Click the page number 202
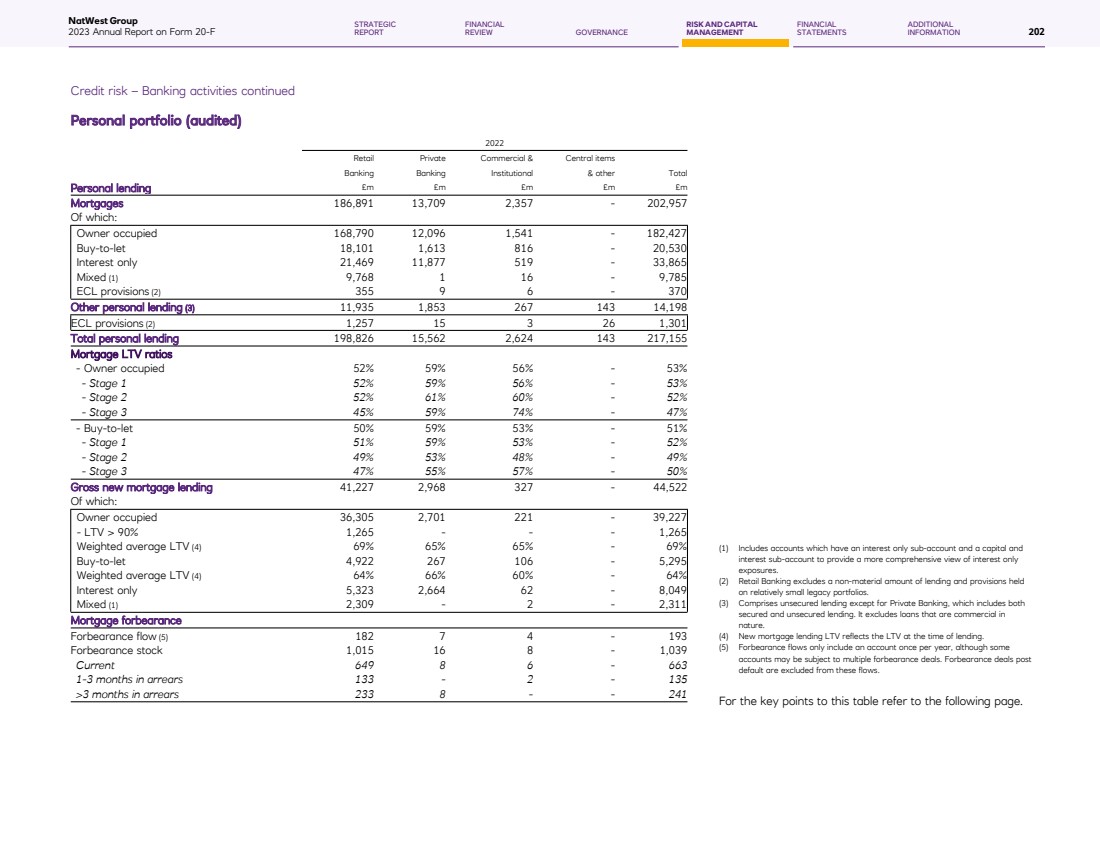Screen dimensions: 1100x865 pyautogui.click(x=1036, y=32)
